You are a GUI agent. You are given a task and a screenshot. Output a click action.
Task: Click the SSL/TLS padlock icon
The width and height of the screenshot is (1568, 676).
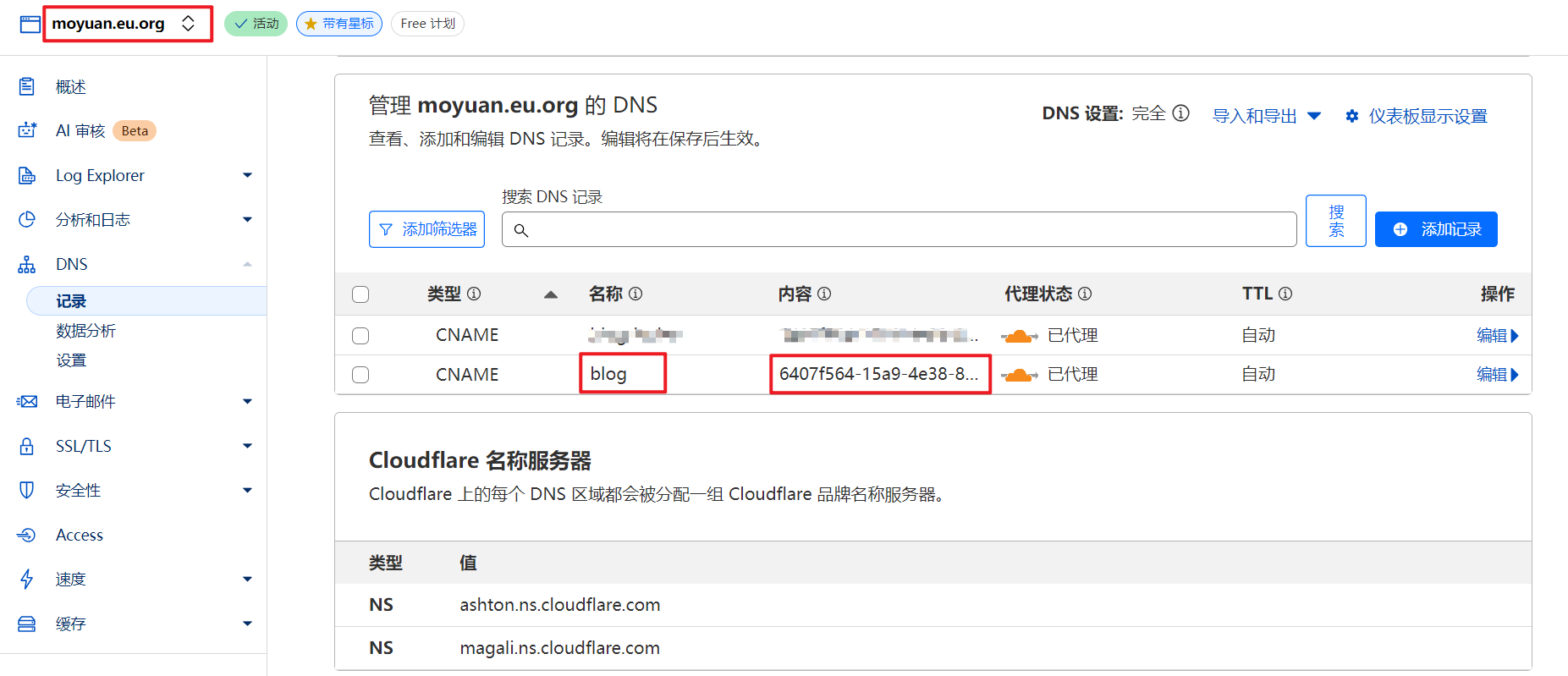click(x=27, y=446)
